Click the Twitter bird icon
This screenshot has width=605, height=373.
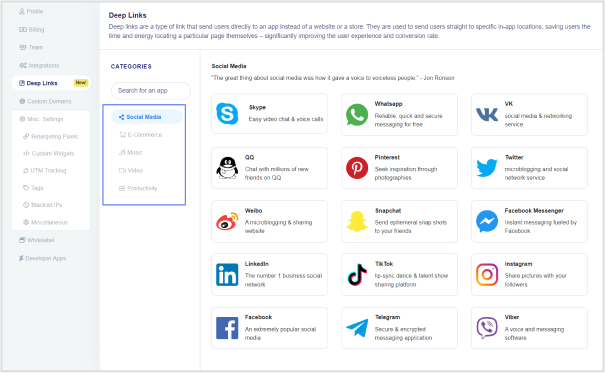[487, 168]
